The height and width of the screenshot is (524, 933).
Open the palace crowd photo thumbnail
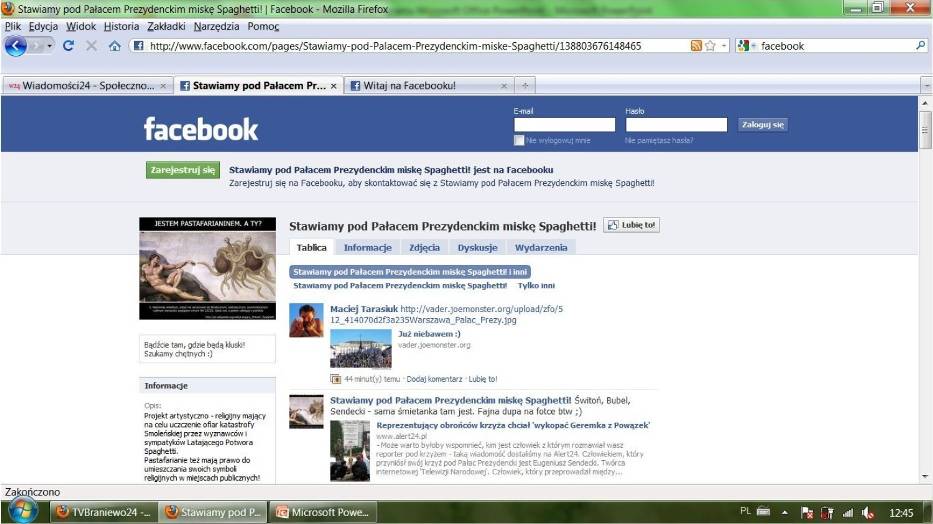point(361,349)
